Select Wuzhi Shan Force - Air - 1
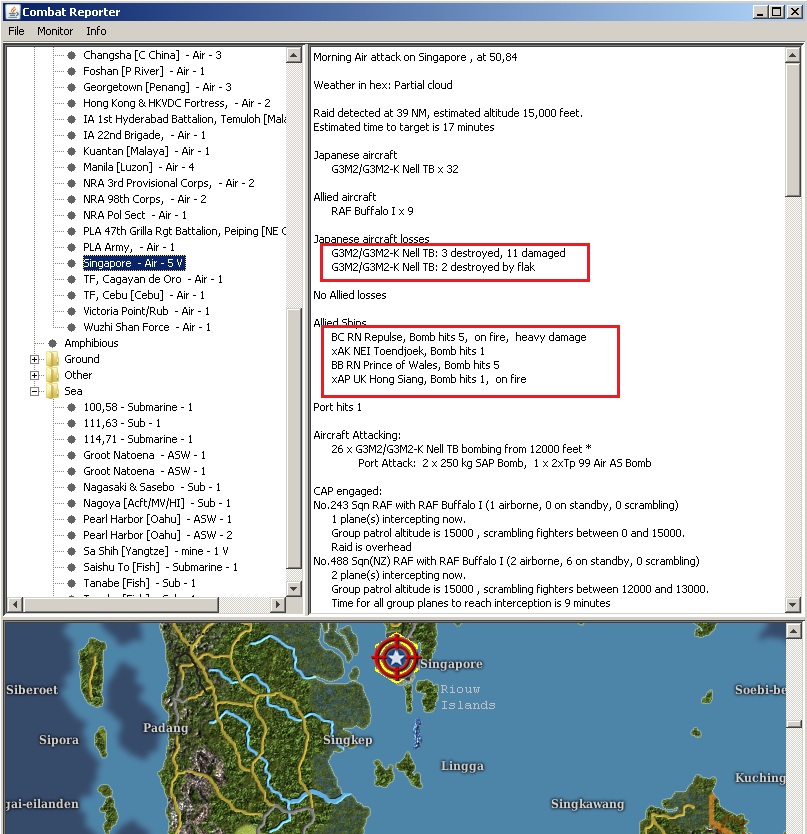Image resolution: width=807 pixels, height=834 pixels. (x=147, y=327)
